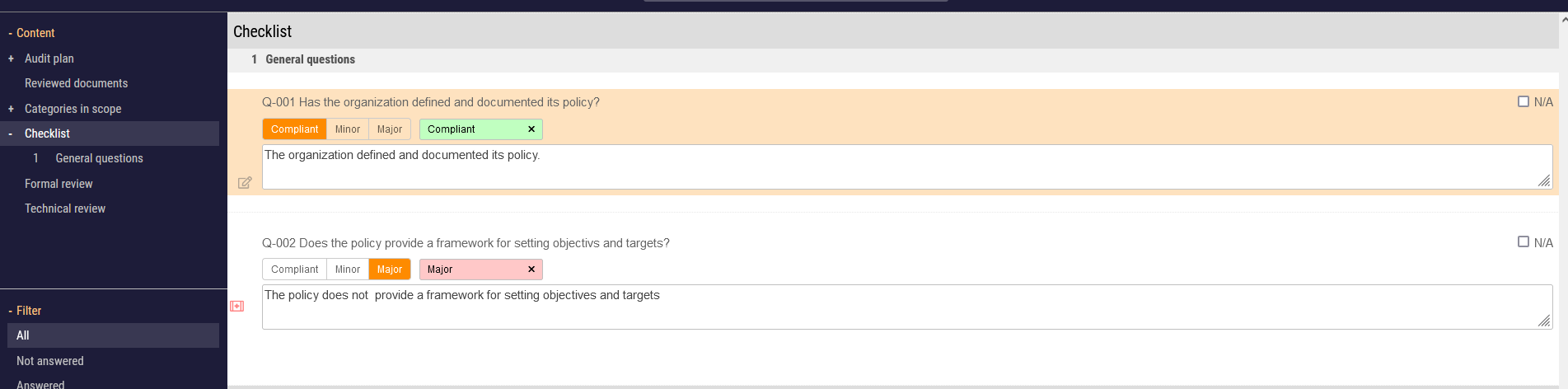Click the edit note icon beside Q-001
Screen dimensions: 1568x389
coord(245,183)
